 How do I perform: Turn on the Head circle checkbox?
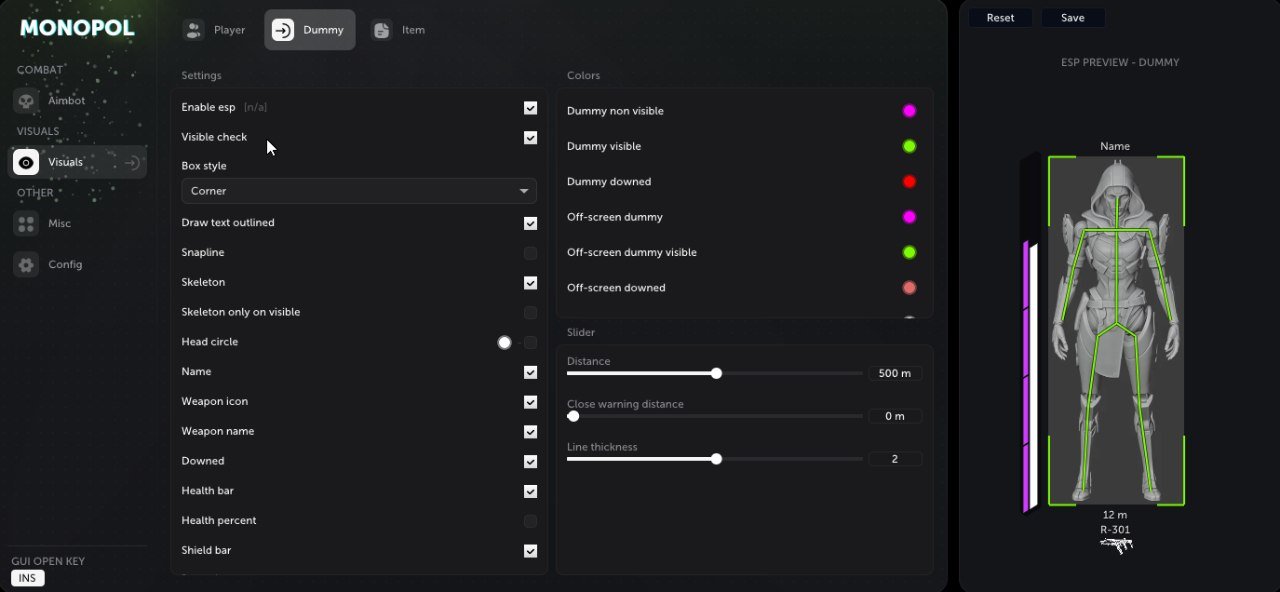pyautogui.click(x=530, y=343)
